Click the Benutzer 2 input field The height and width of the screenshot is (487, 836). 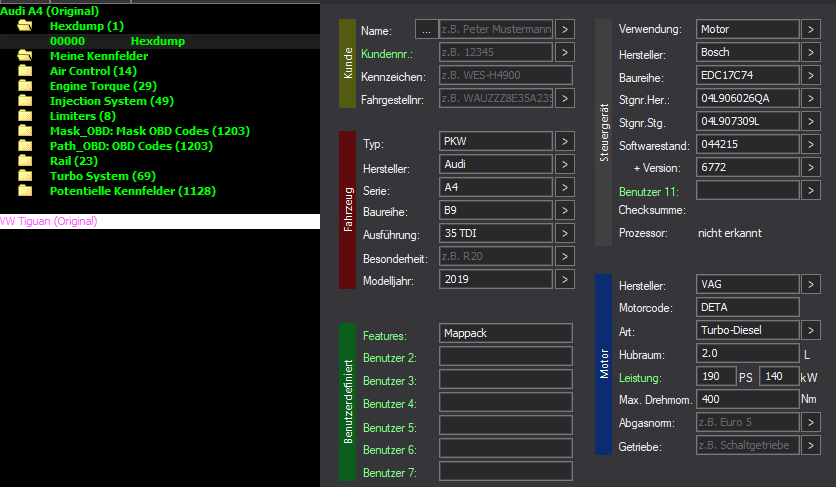[505, 356]
